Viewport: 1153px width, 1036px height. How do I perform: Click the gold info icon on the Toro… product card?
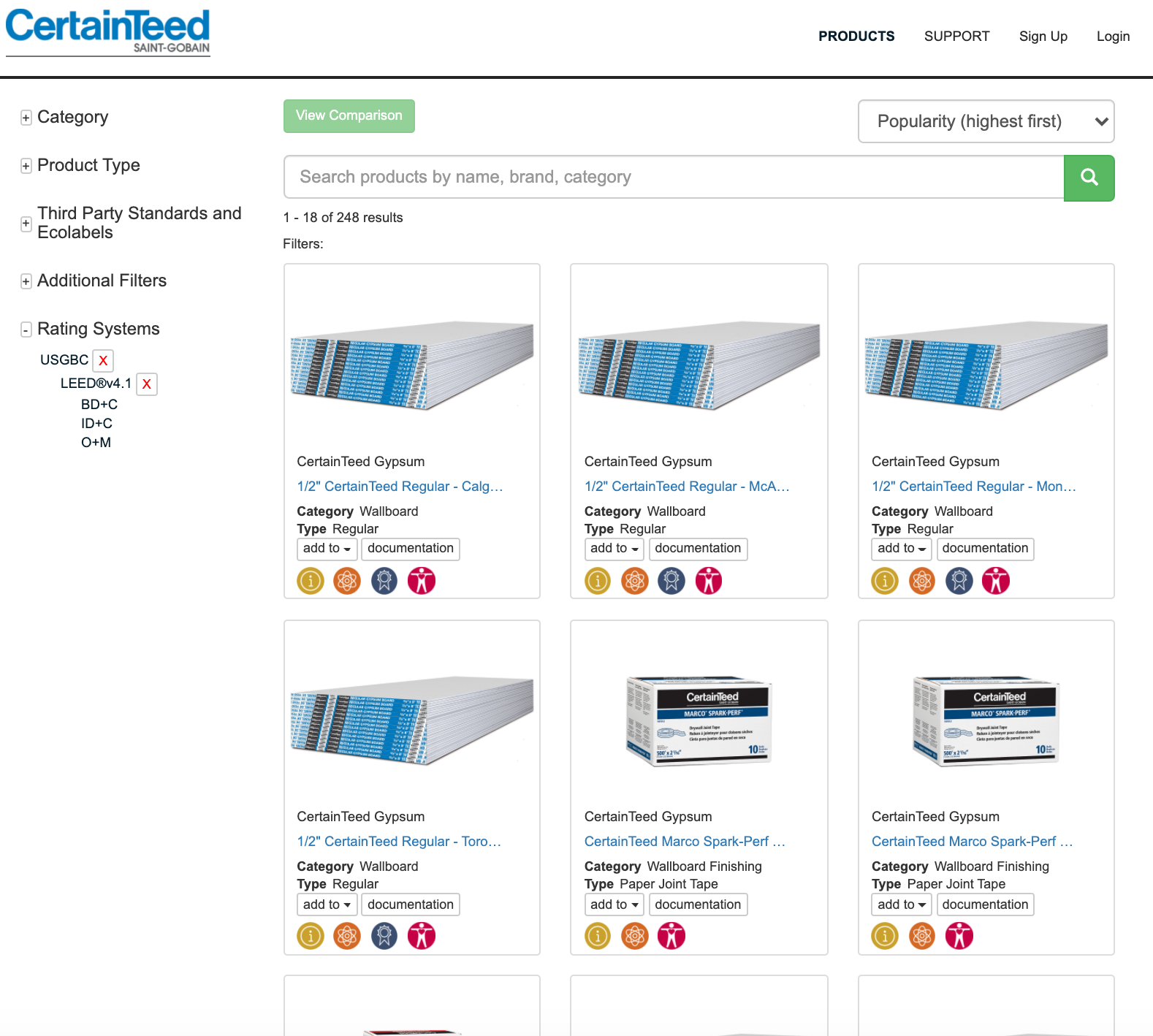[x=311, y=936]
